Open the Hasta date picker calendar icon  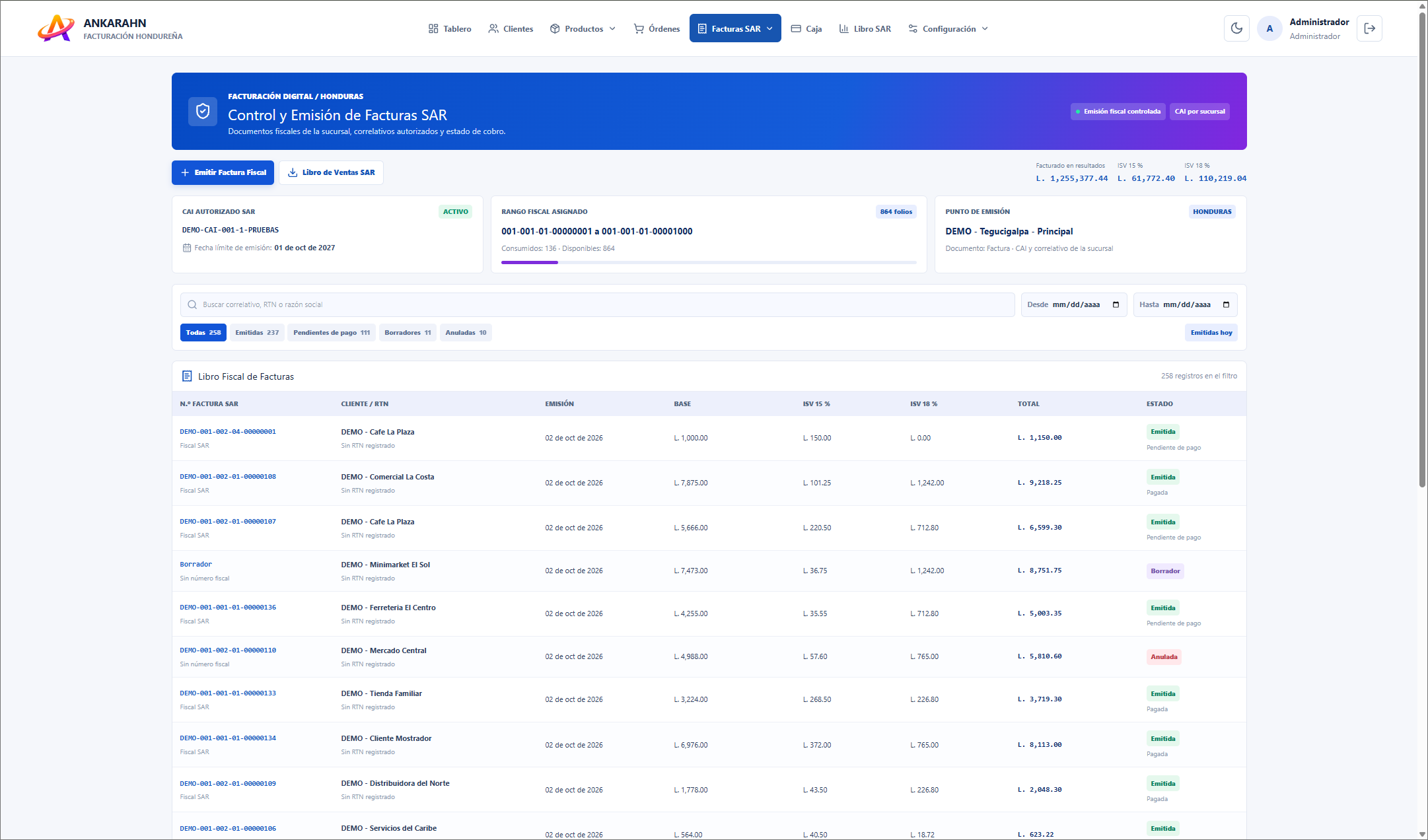[1226, 304]
